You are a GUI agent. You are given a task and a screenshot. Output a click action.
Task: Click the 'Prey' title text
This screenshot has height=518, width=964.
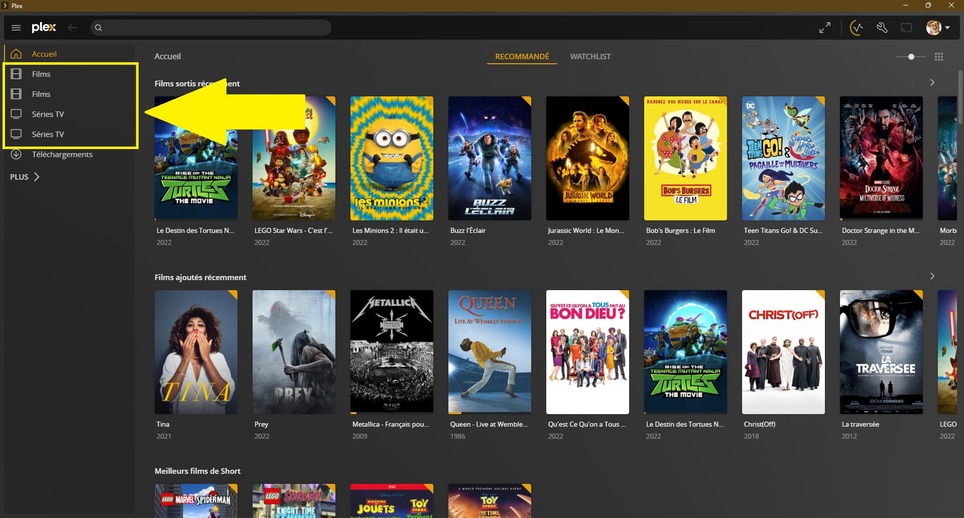(x=261, y=424)
